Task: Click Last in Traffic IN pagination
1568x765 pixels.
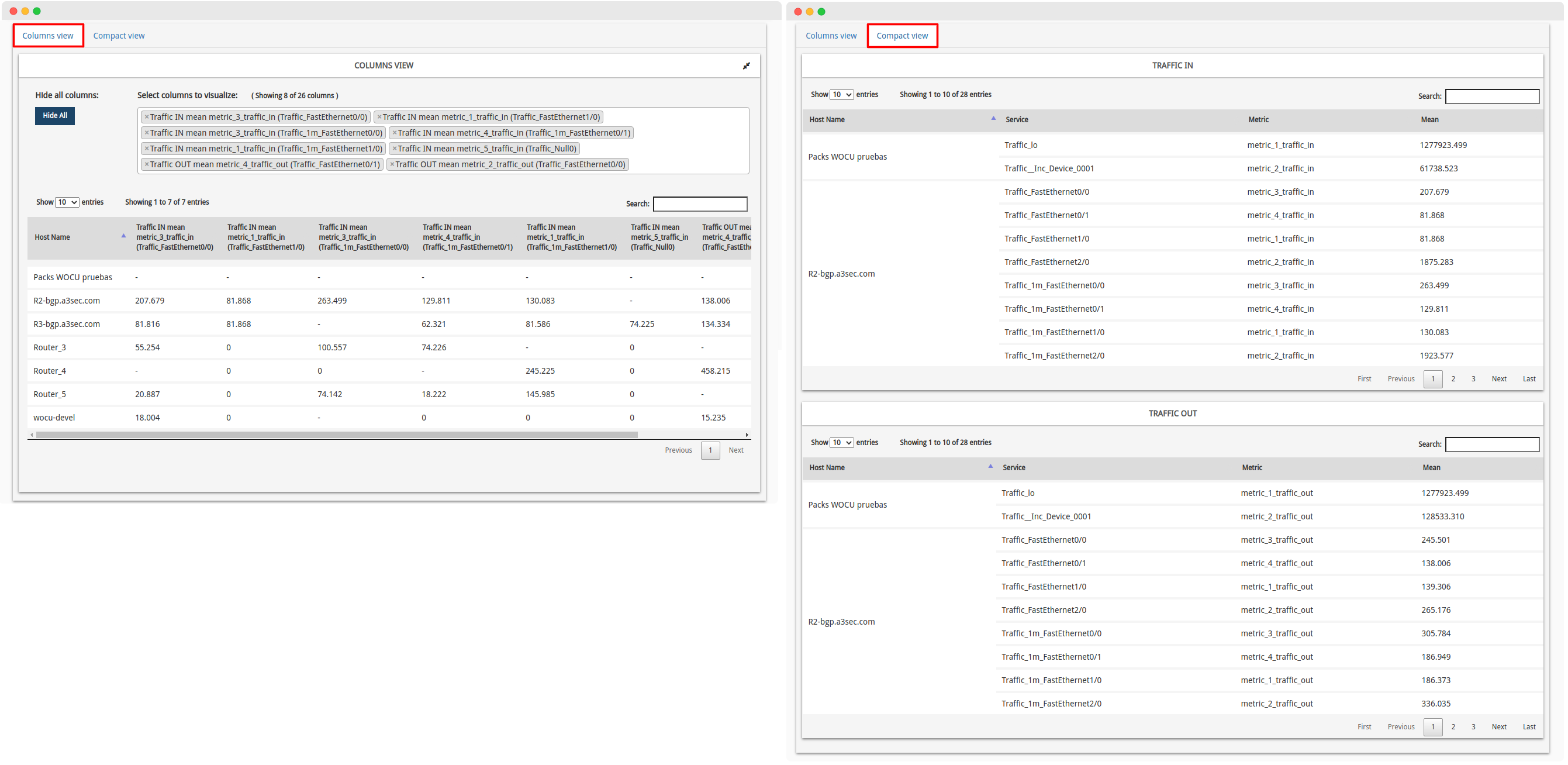Action: 1529,379
